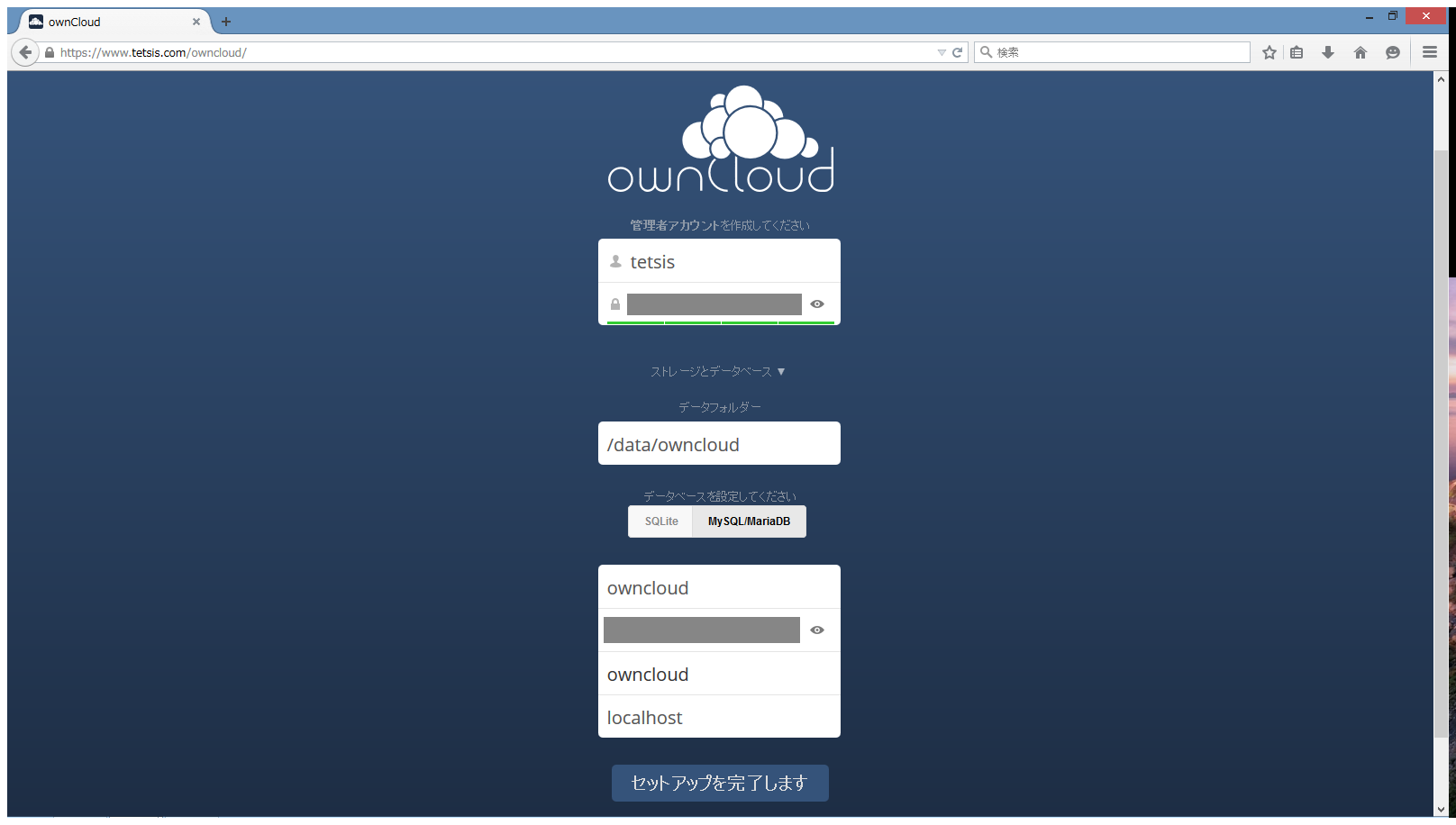1456x825 pixels.
Task: Choose MySQL/MariaDB as the database
Action: click(x=749, y=521)
